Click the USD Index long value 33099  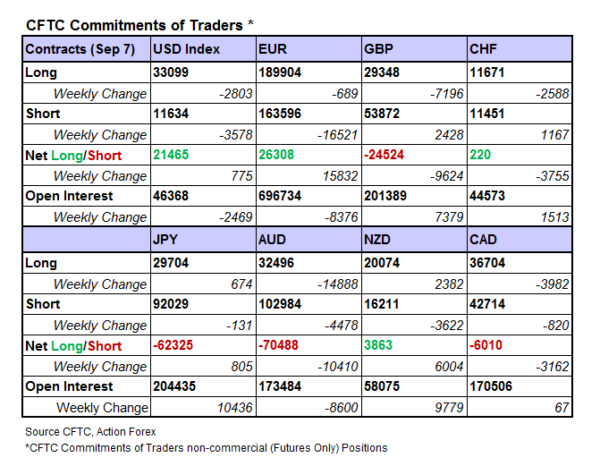coord(172,73)
